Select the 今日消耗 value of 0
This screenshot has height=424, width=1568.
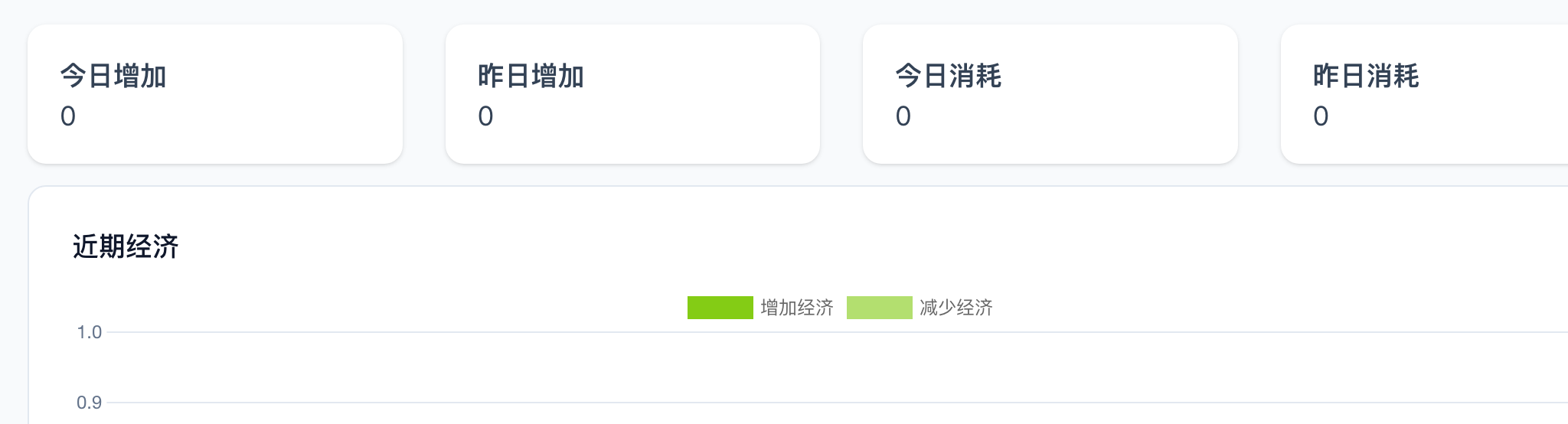[903, 116]
